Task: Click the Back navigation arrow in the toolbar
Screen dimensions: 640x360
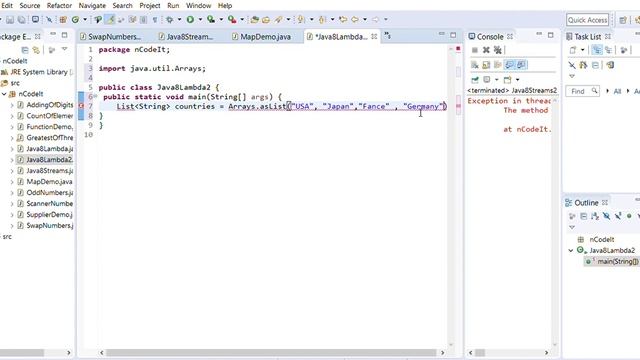Action: point(355,19)
